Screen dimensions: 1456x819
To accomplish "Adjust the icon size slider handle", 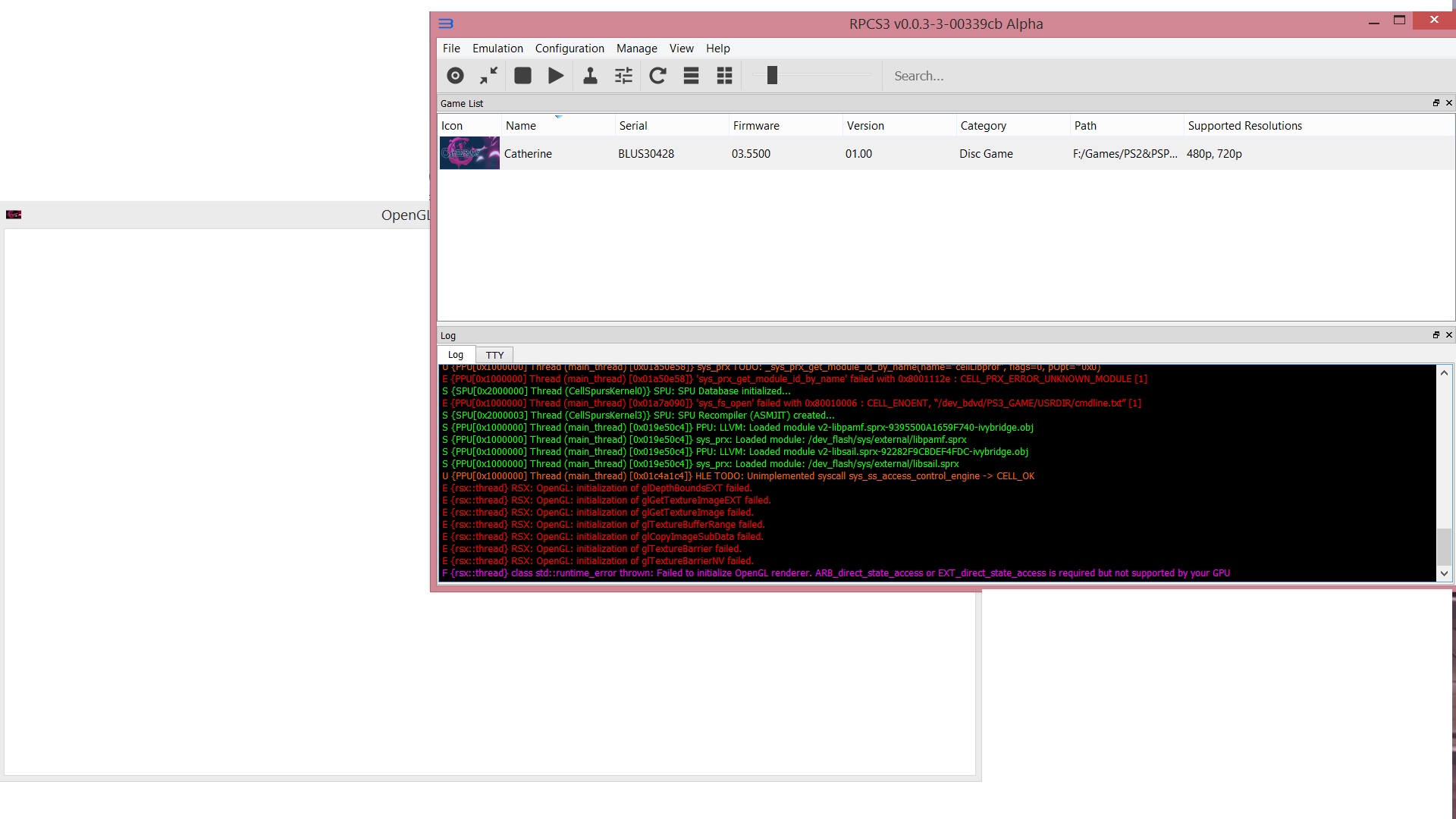I will (772, 75).
